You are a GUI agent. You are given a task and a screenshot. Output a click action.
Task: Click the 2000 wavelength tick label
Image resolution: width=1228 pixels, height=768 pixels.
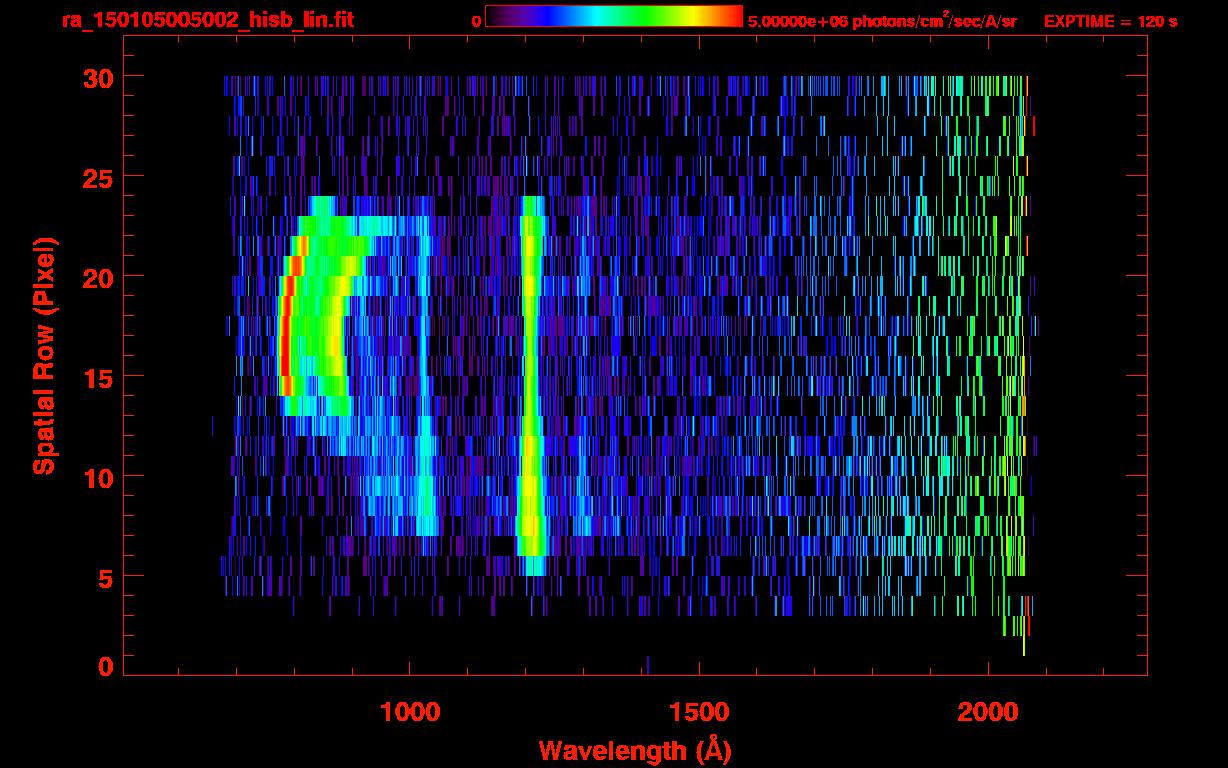pos(988,712)
